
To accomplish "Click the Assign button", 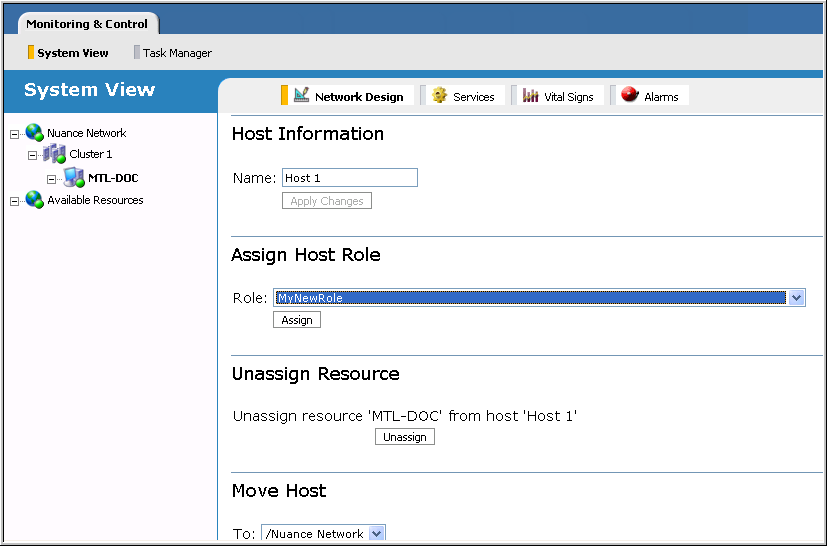I will click(297, 320).
